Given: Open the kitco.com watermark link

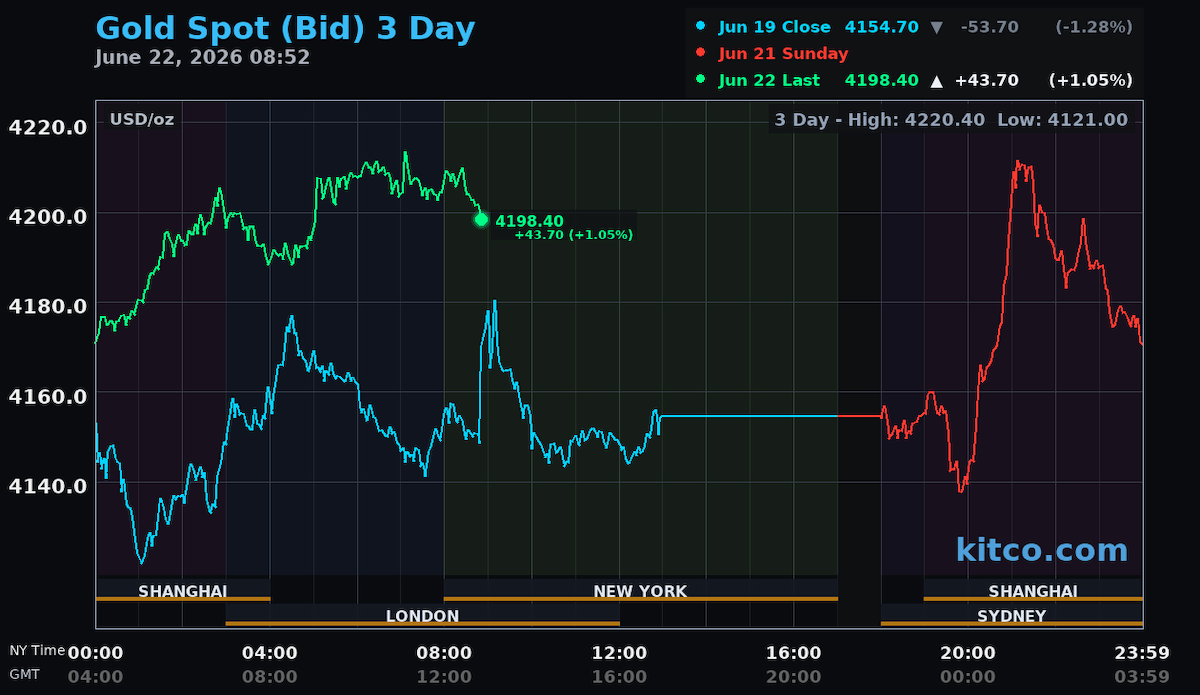Looking at the screenshot, I should pos(1041,550).
